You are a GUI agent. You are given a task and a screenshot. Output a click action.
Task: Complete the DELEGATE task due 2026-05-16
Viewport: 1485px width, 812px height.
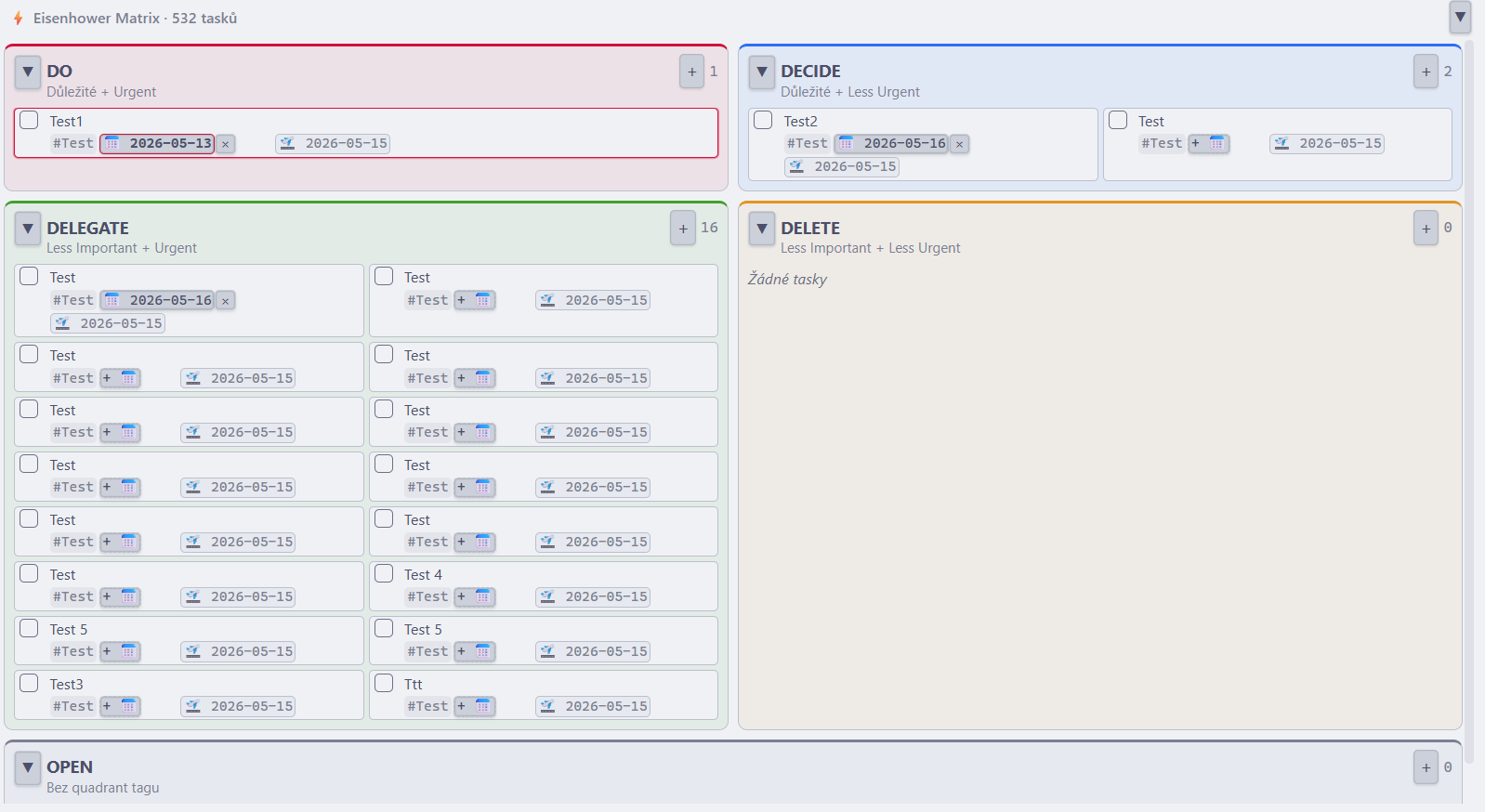(x=29, y=276)
